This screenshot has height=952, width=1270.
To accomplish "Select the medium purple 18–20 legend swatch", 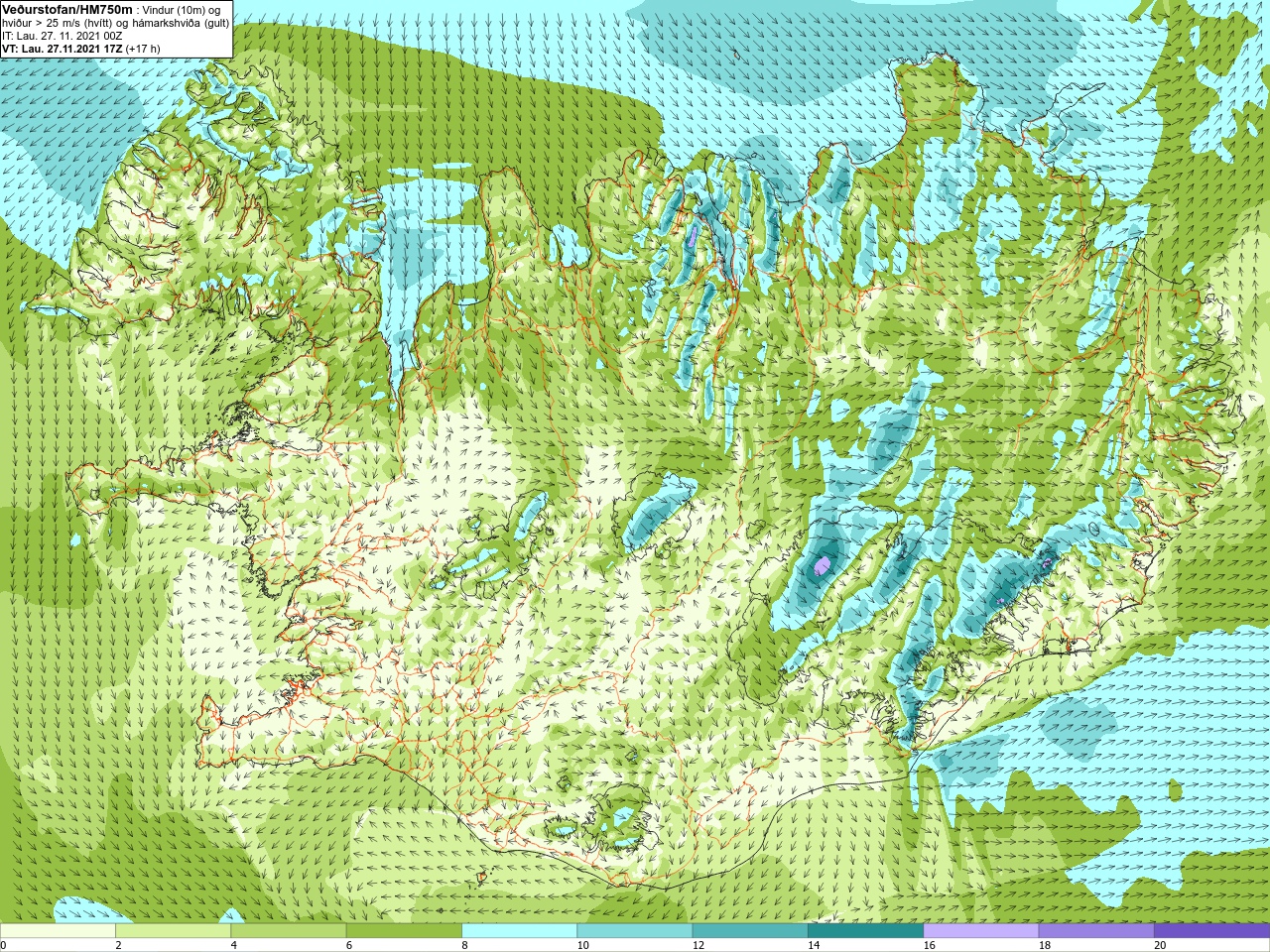I will pyautogui.click(x=1096, y=931).
